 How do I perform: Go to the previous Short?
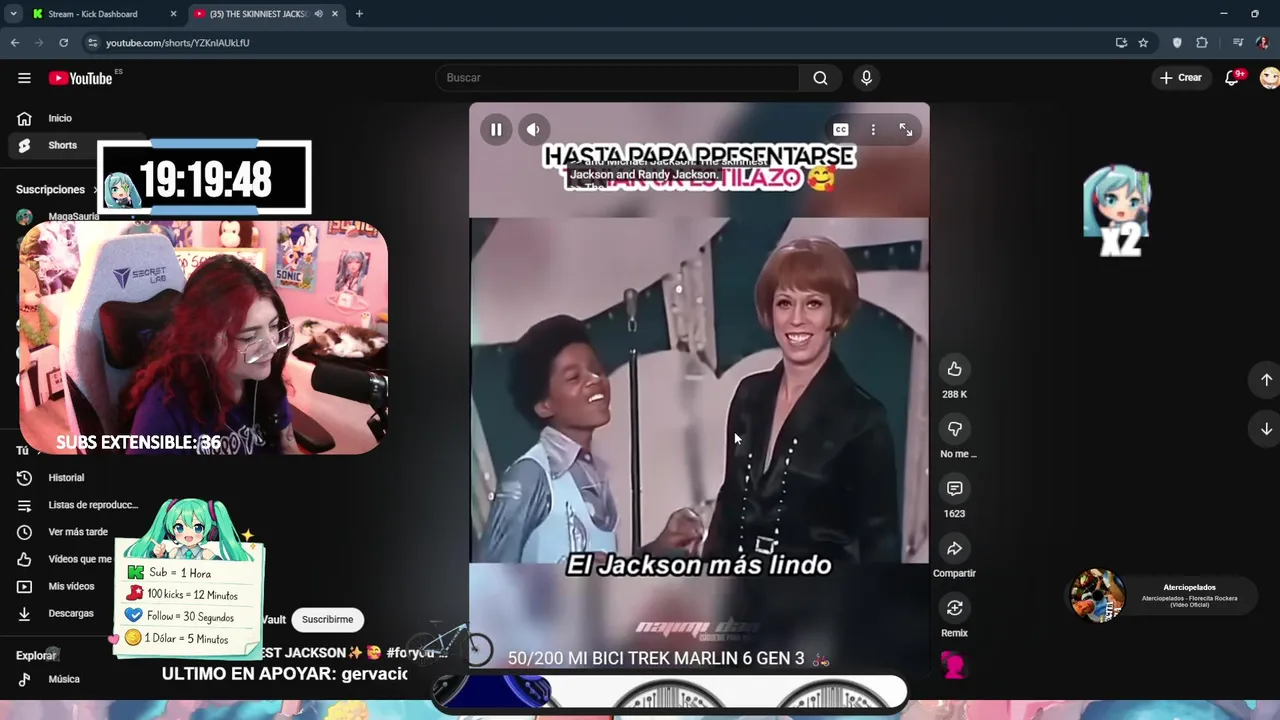coord(1266,380)
